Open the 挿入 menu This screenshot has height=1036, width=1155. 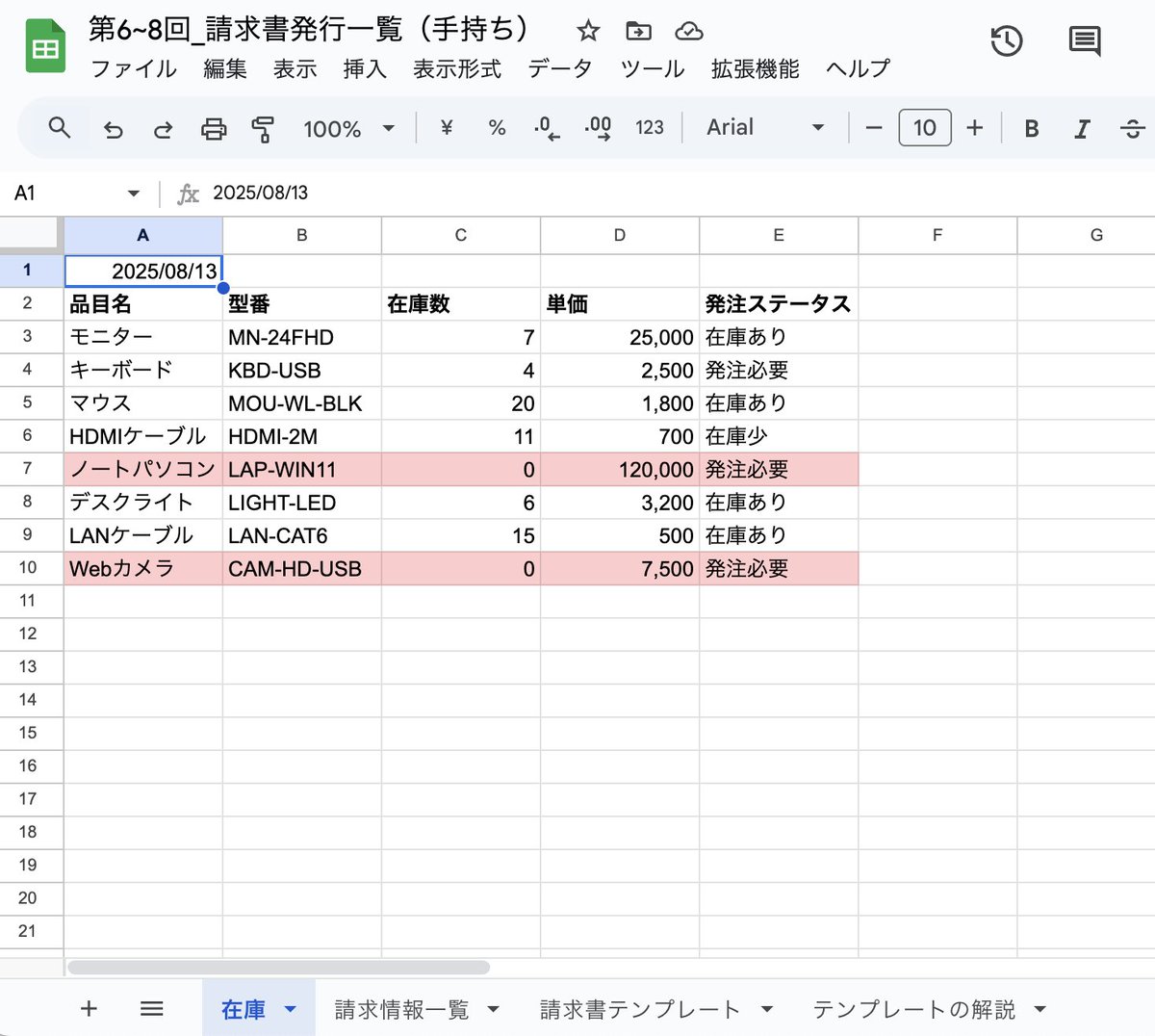click(x=365, y=69)
